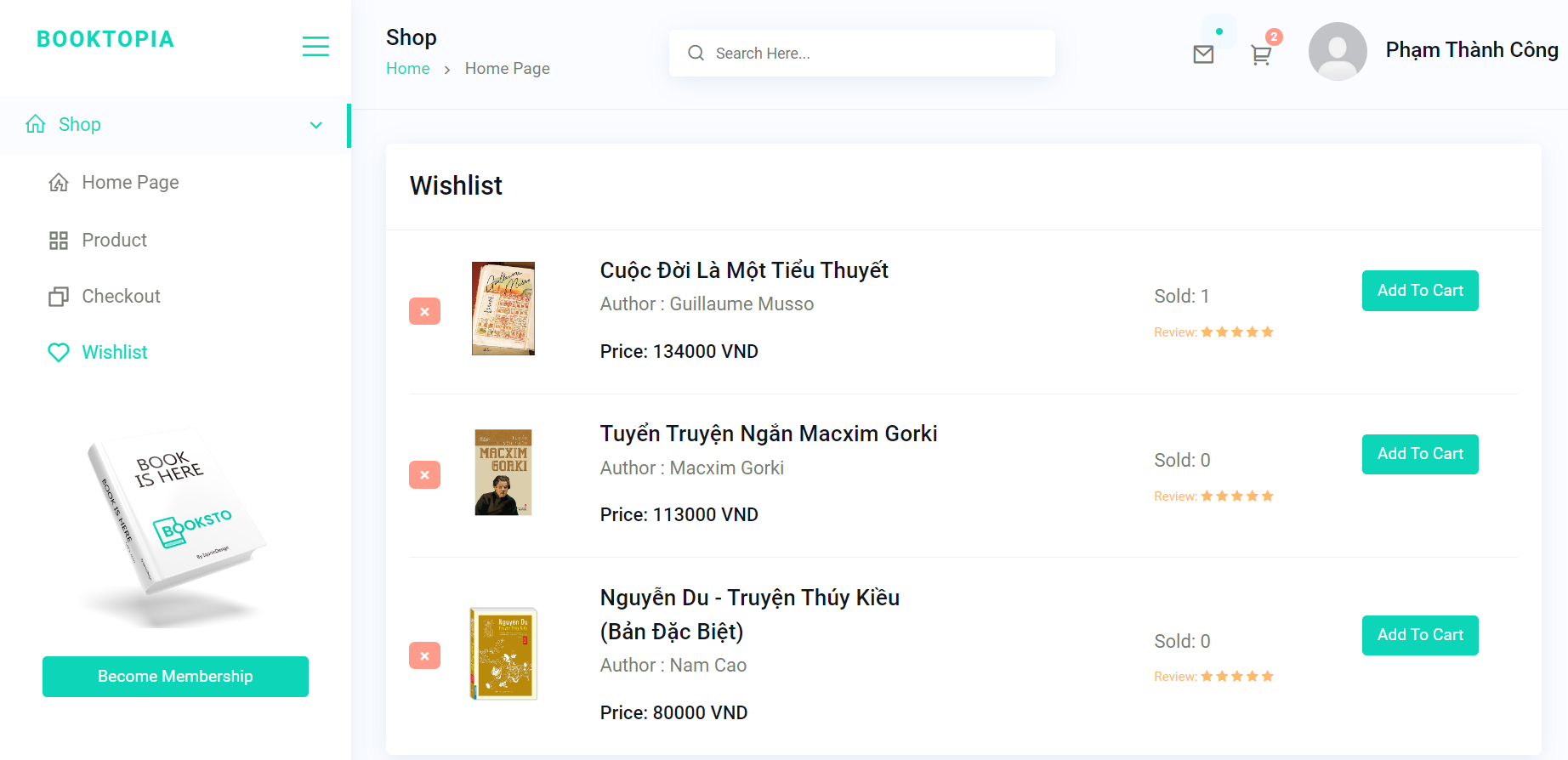1568x760 pixels.
Task: Click the cart badge showing 2 items
Action: [1273, 37]
